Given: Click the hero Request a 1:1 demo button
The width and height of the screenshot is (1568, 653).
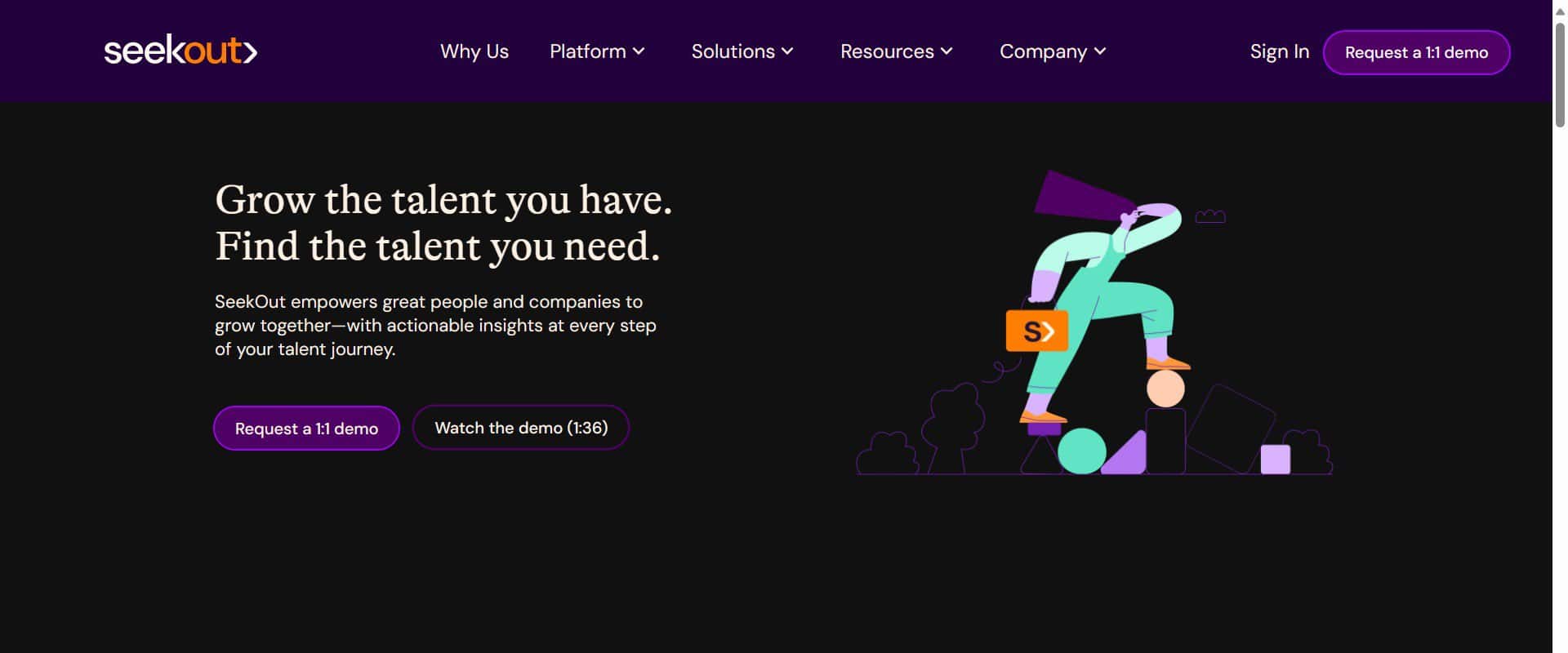Looking at the screenshot, I should click(x=306, y=428).
